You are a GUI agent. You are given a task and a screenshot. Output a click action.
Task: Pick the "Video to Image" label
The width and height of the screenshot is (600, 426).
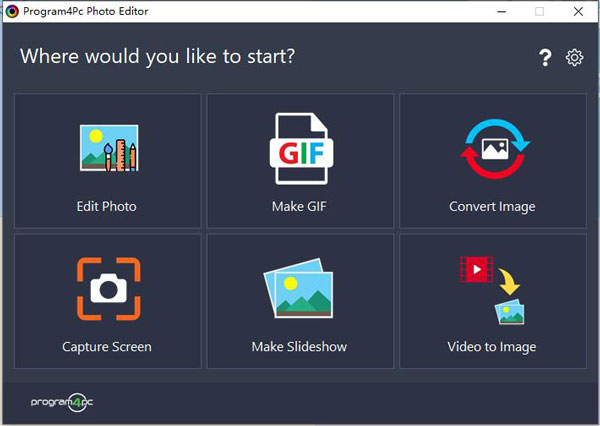coord(492,347)
